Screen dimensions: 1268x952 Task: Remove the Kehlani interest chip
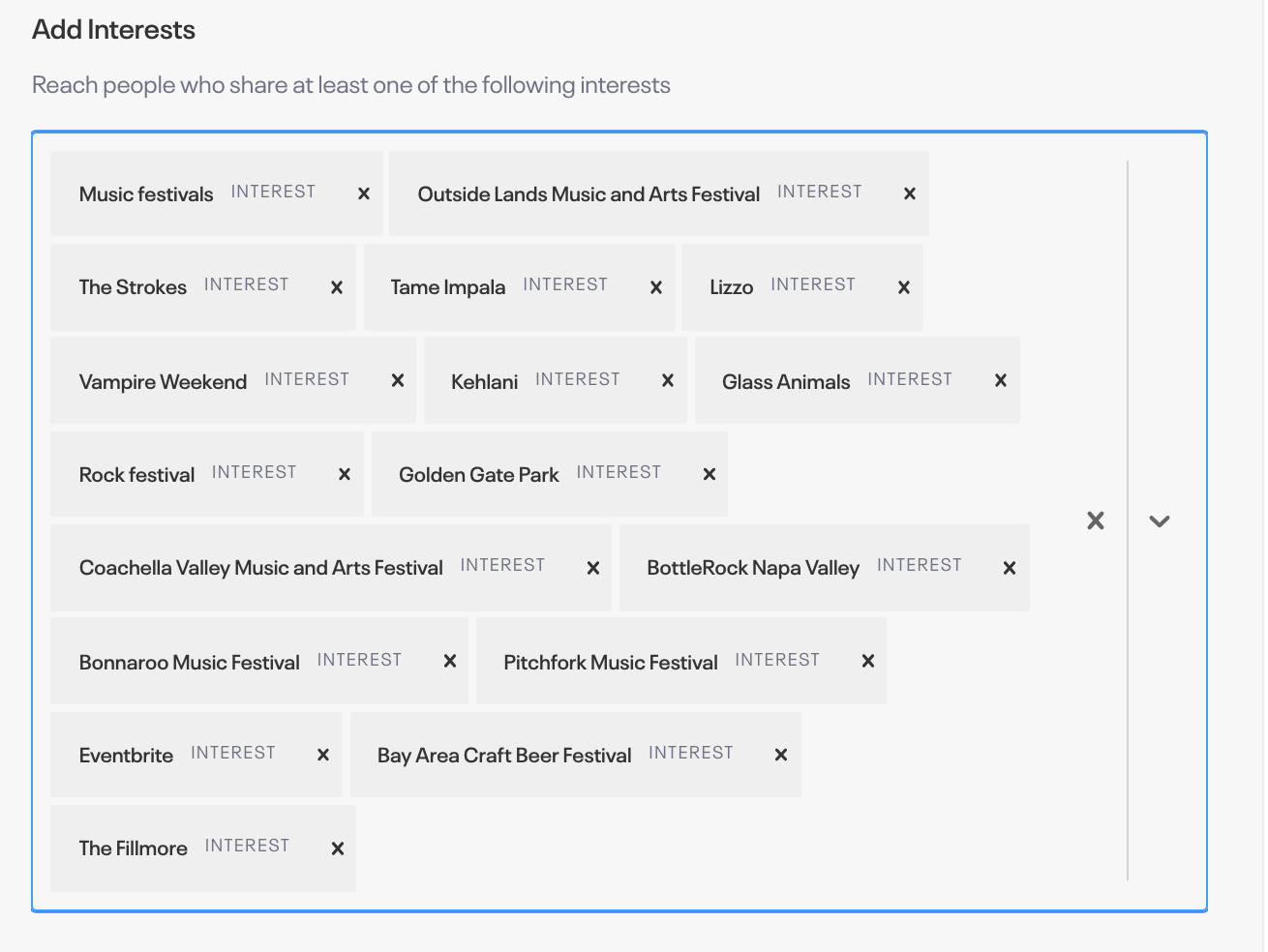click(668, 380)
